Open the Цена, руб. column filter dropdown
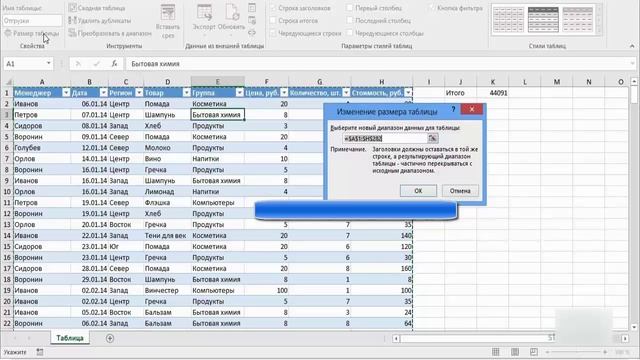Screen dimensions: 640x360 284,93
